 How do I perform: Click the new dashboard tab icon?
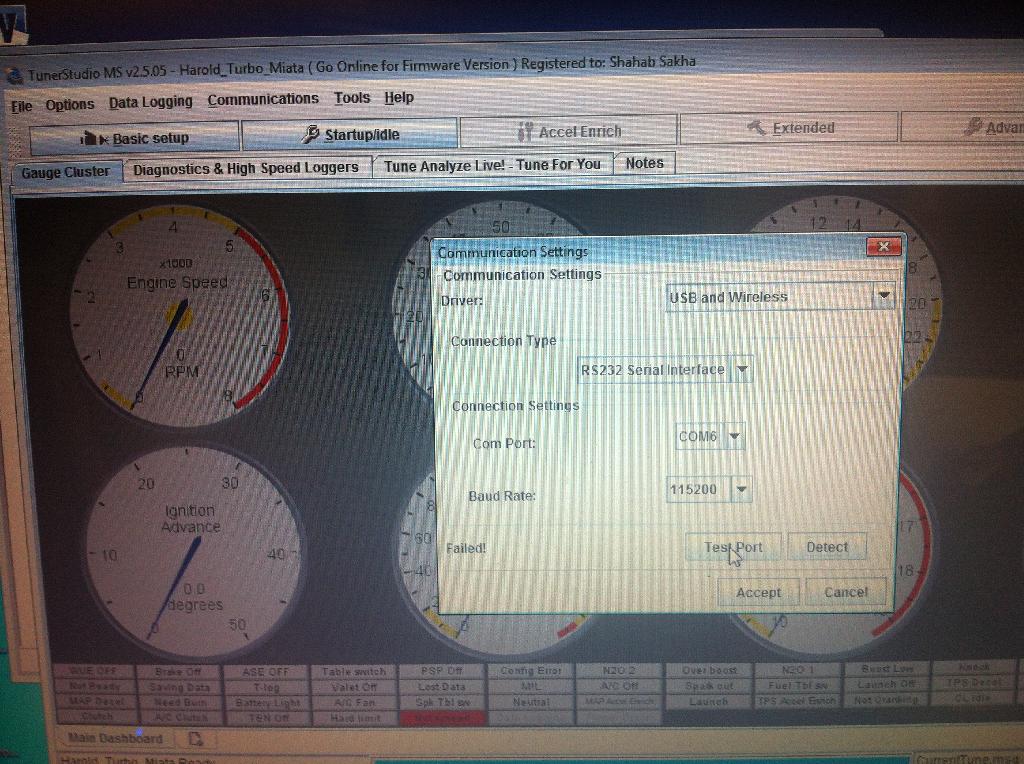[x=195, y=739]
